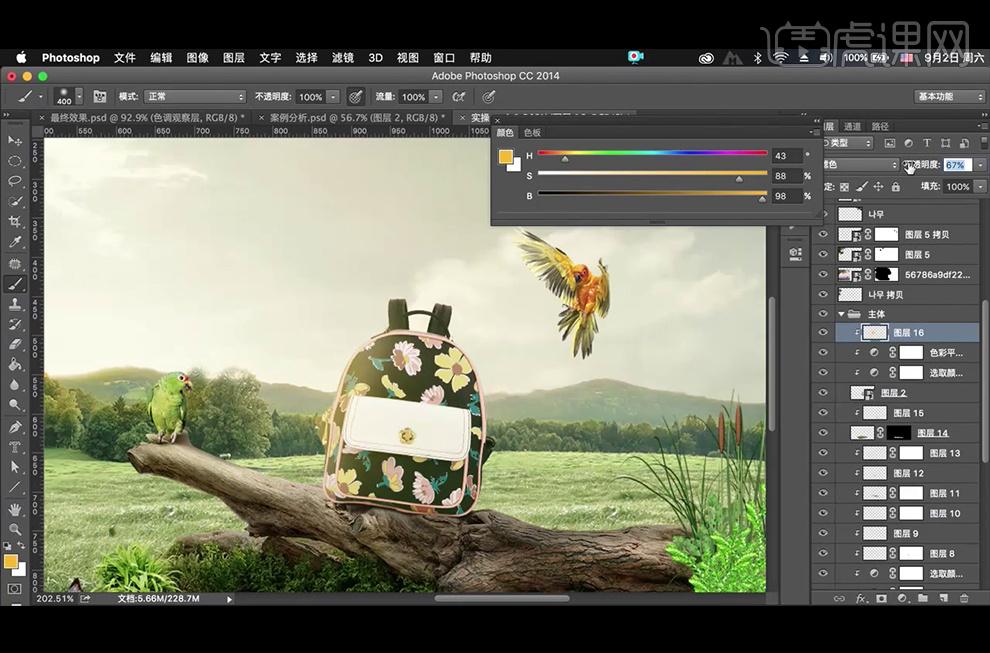The image size is (990, 653).
Task: Toggle visibility of the 主体 group
Action: [823, 314]
